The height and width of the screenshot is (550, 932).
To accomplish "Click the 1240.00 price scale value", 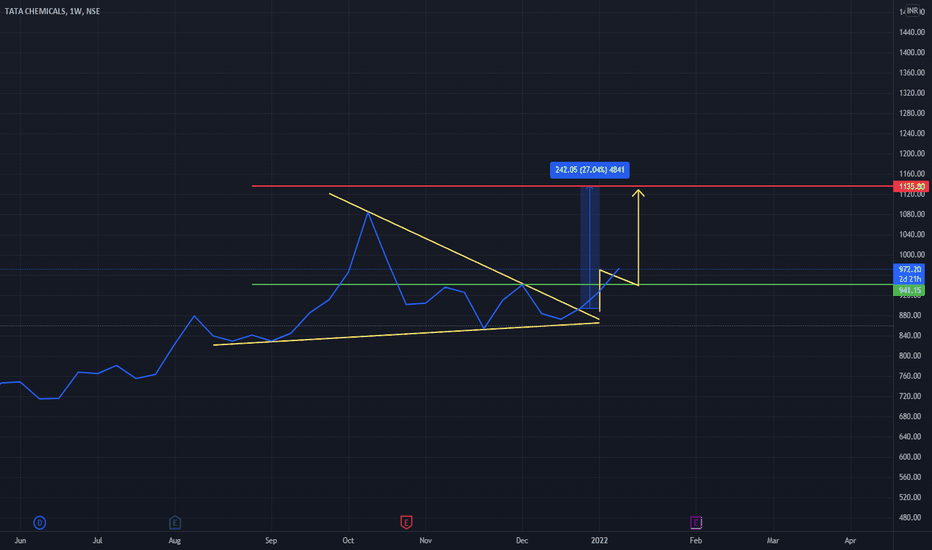I will [912, 133].
